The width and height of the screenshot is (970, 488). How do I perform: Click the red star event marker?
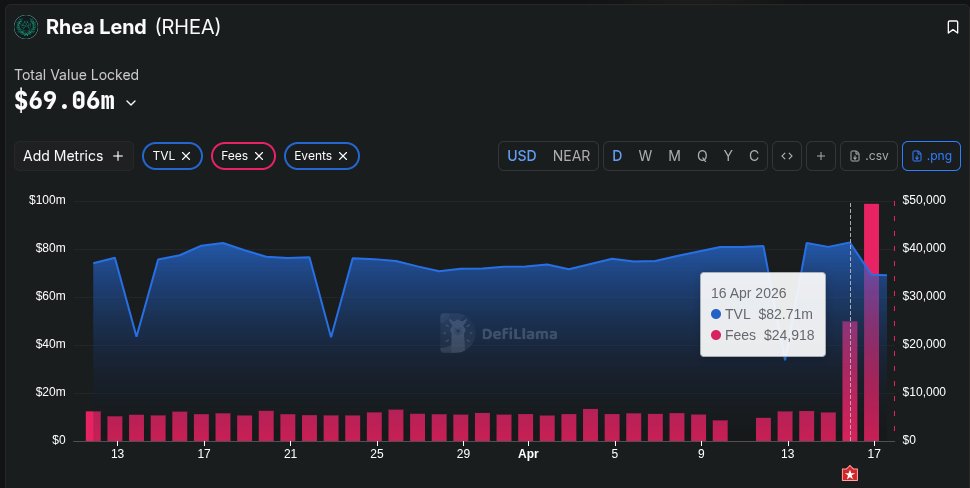pos(850,474)
